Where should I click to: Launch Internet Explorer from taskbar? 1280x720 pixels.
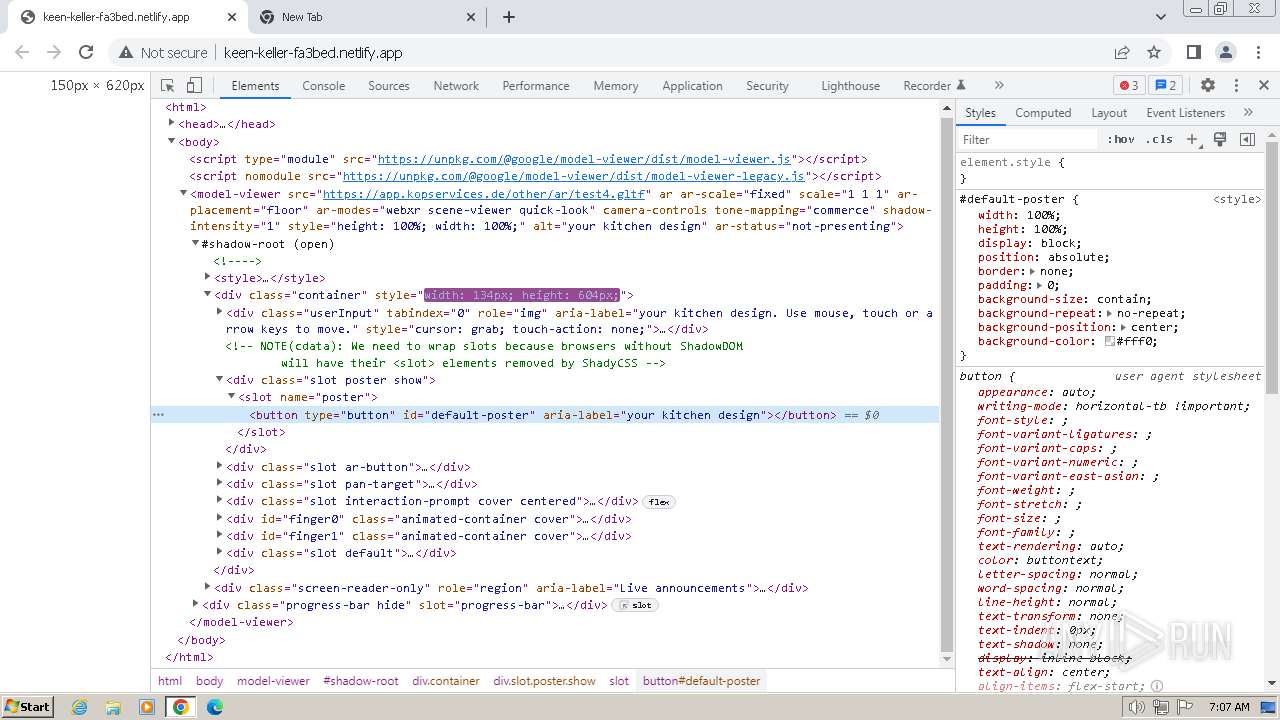tap(80, 707)
